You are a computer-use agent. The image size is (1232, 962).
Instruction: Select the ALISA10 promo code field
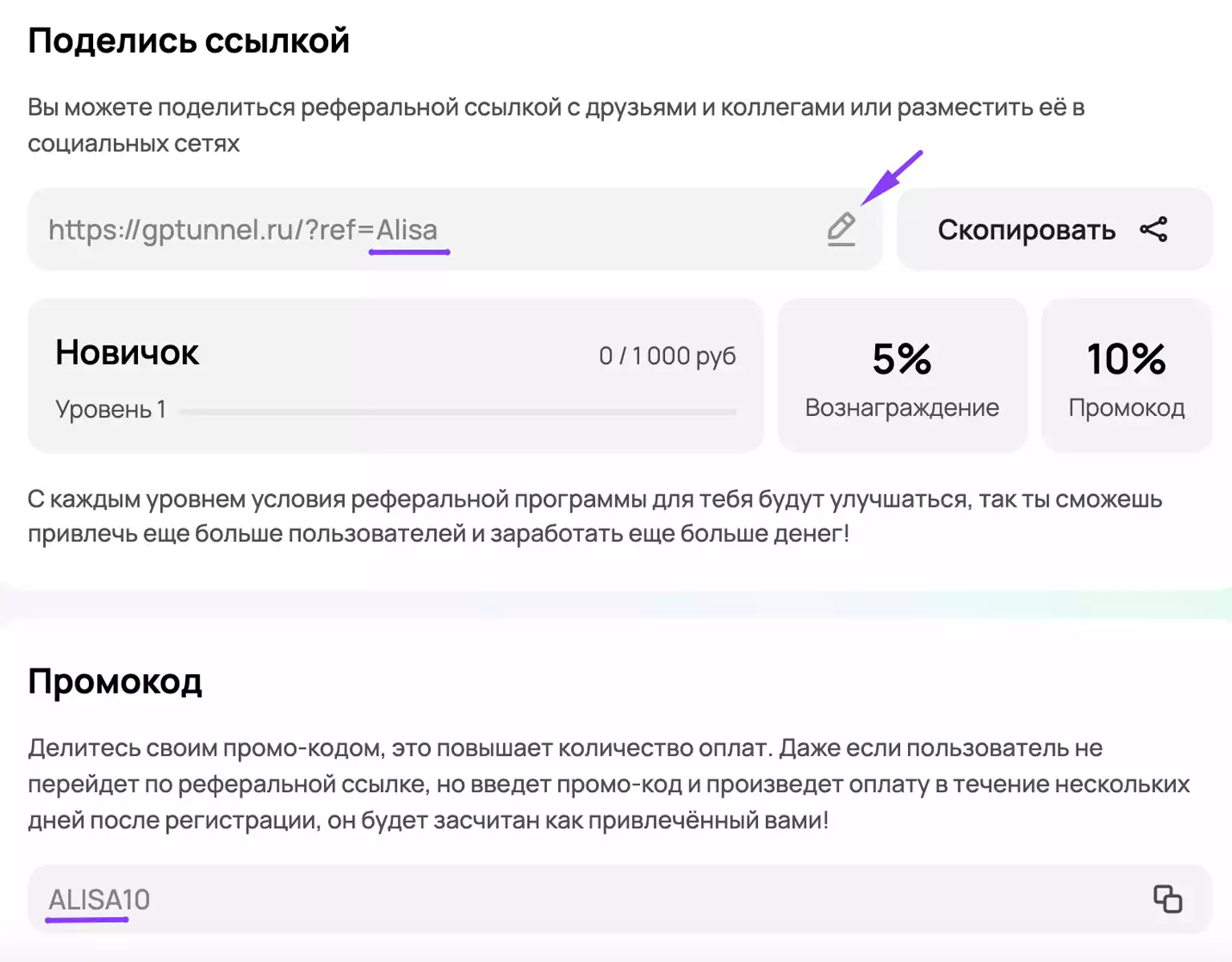[x=619, y=899]
